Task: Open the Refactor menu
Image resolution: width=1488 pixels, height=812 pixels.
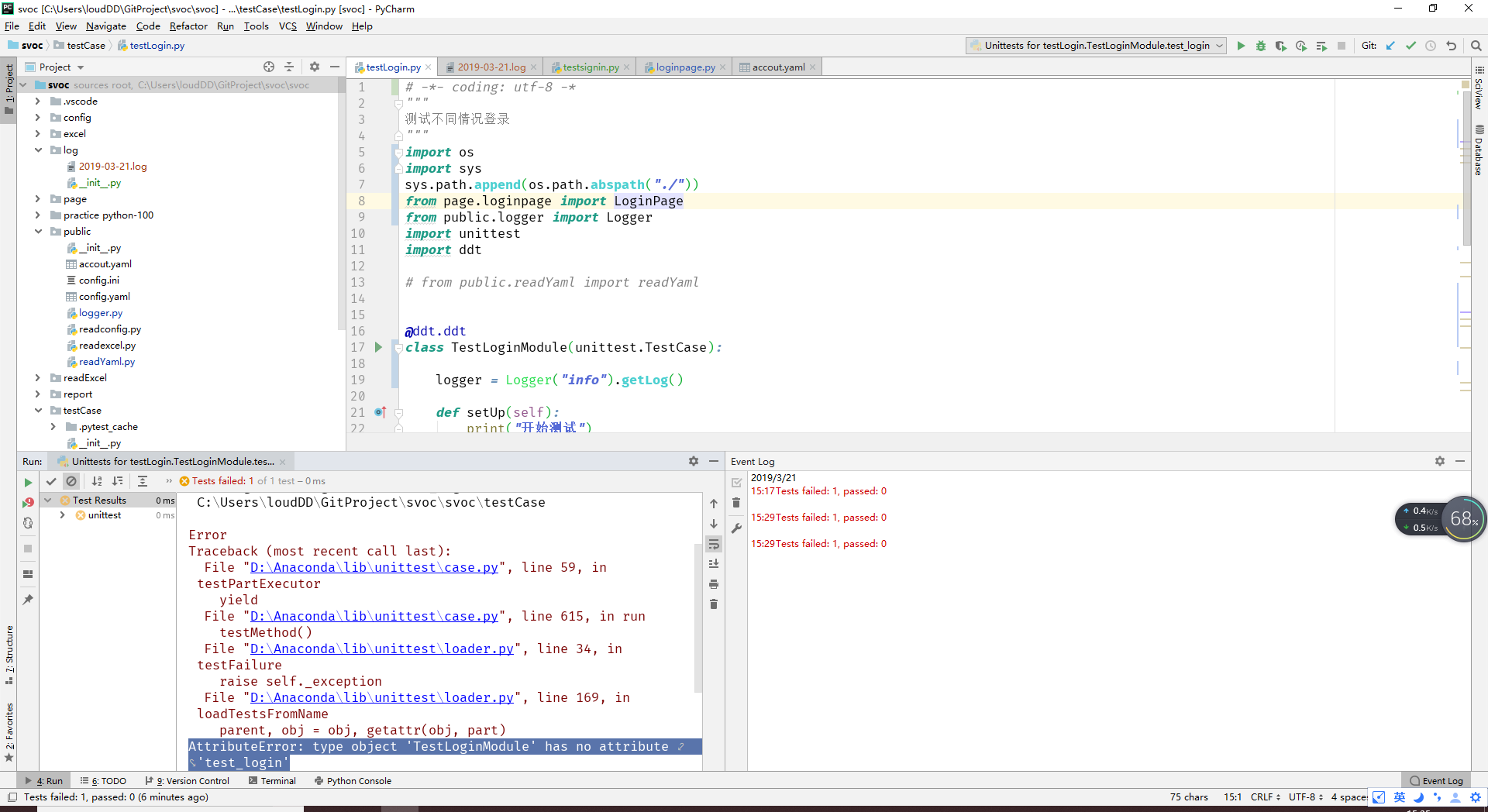Action: click(188, 26)
